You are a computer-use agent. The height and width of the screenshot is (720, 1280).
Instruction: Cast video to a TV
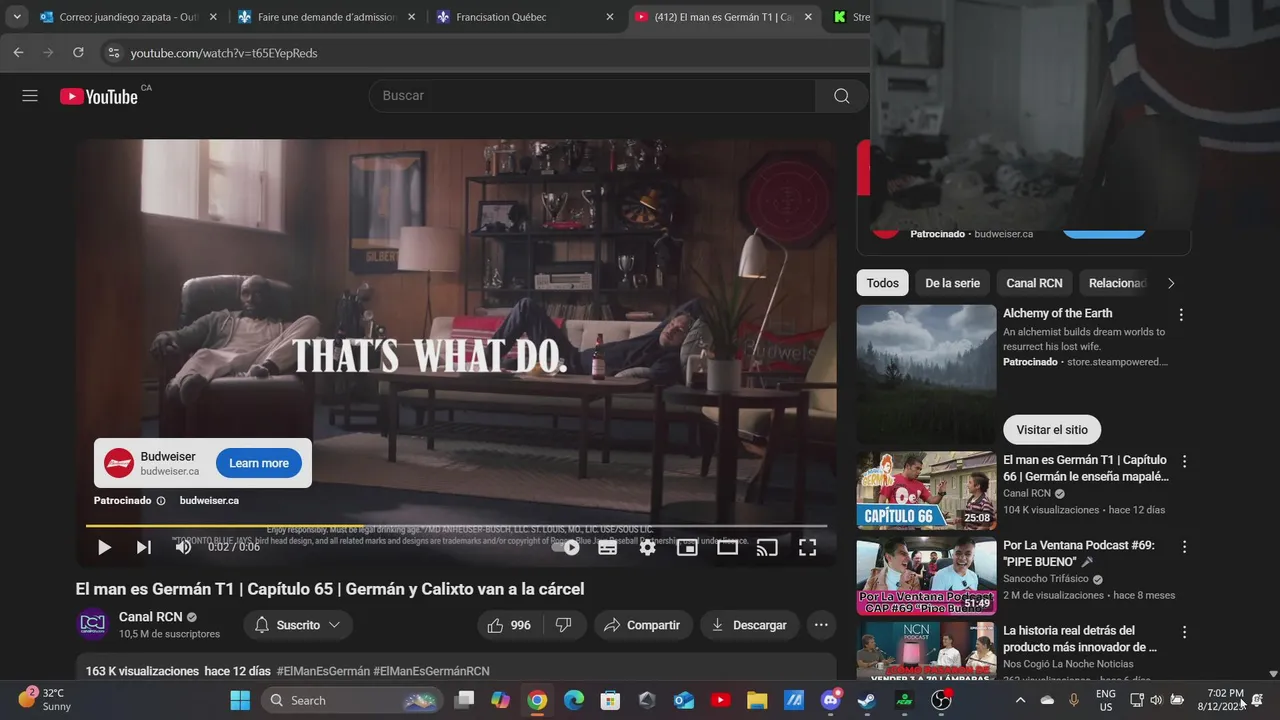[767, 547]
